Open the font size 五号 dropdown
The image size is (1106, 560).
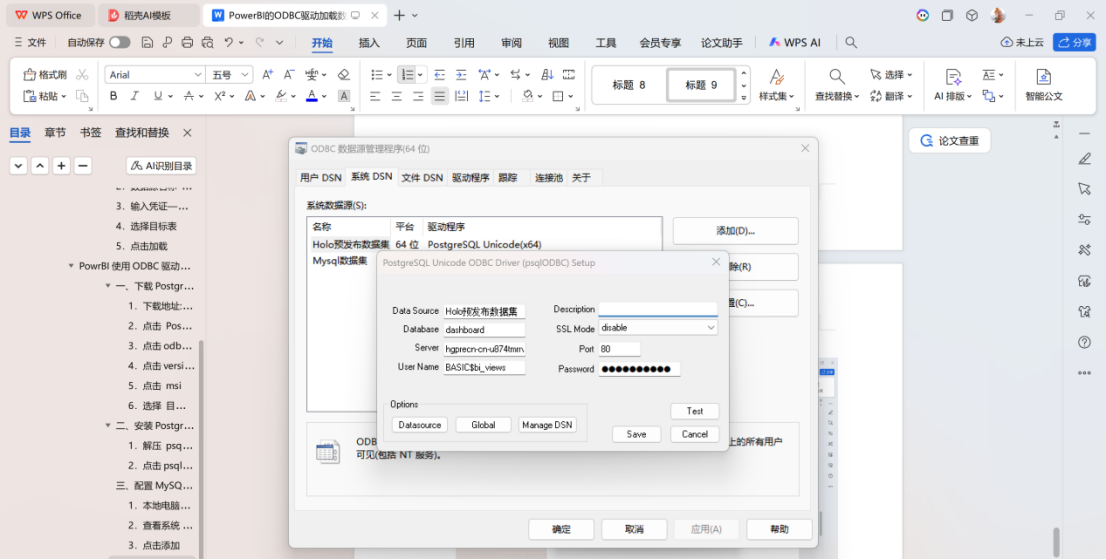[x=245, y=75]
